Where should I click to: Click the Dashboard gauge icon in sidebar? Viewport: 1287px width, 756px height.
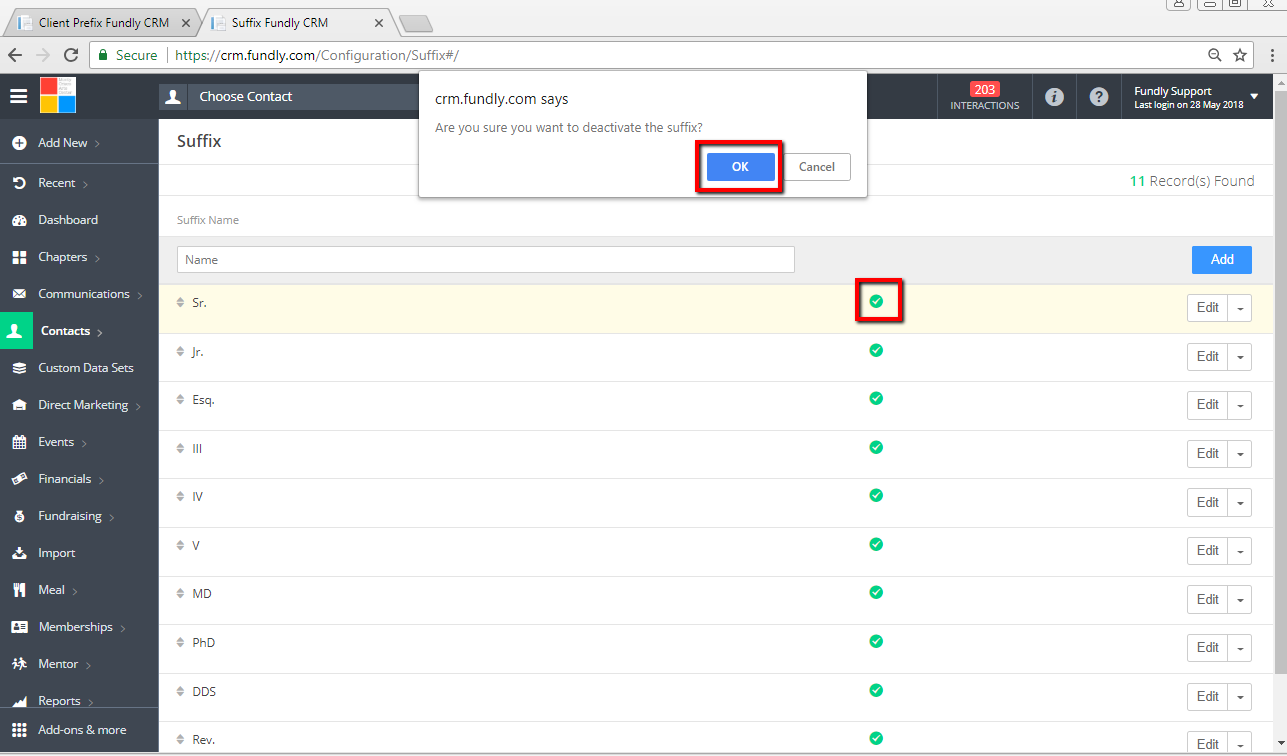click(x=19, y=220)
